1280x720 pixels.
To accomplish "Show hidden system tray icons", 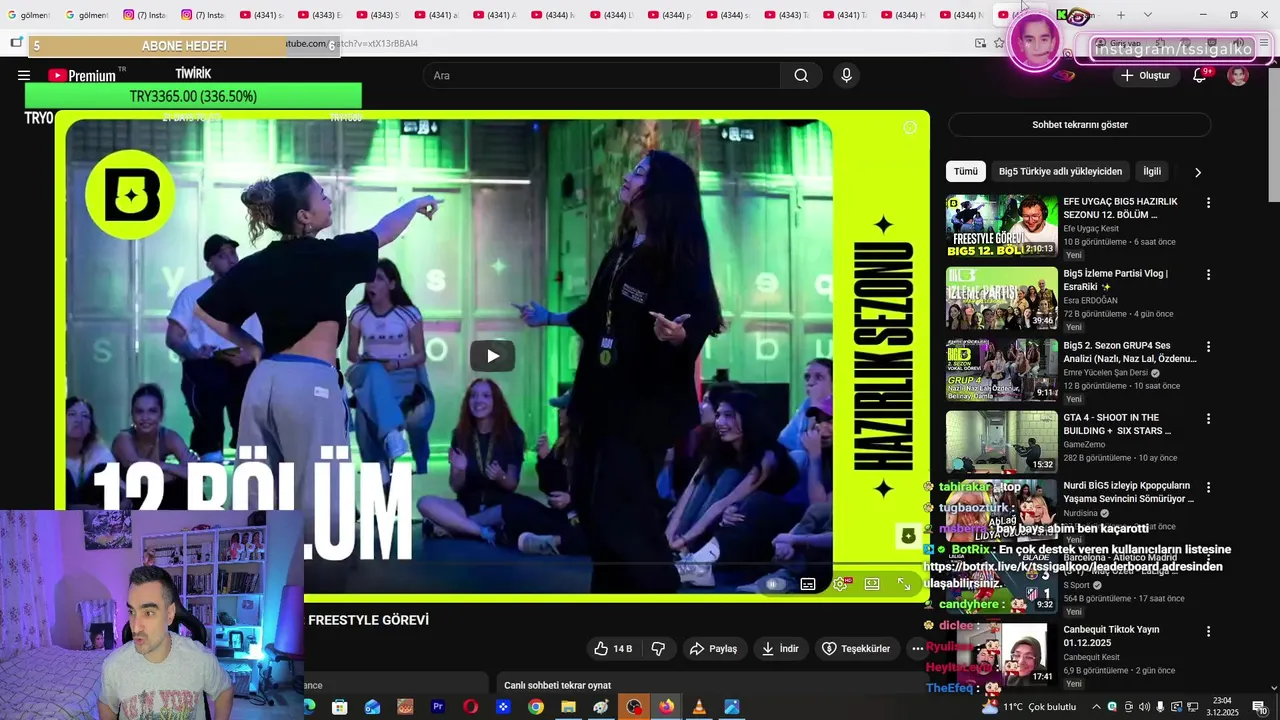I will [x=1096, y=707].
